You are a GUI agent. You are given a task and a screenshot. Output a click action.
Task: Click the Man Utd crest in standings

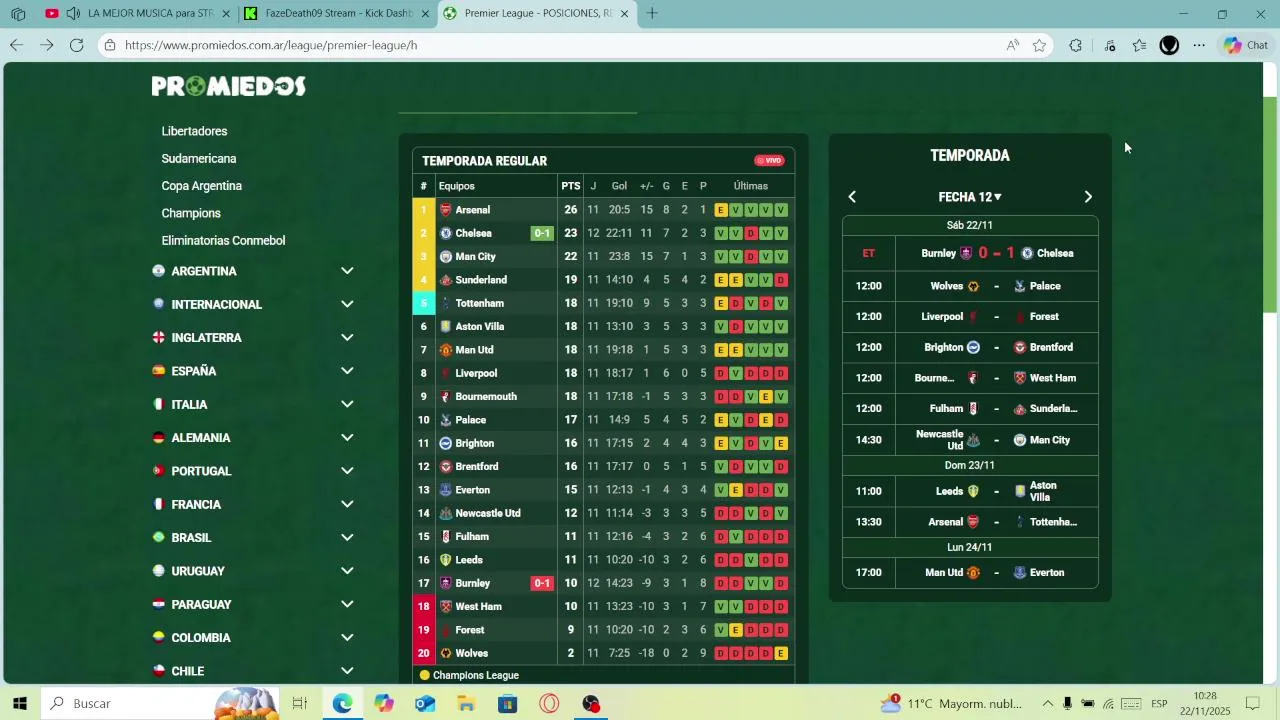[x=446, y=350]
